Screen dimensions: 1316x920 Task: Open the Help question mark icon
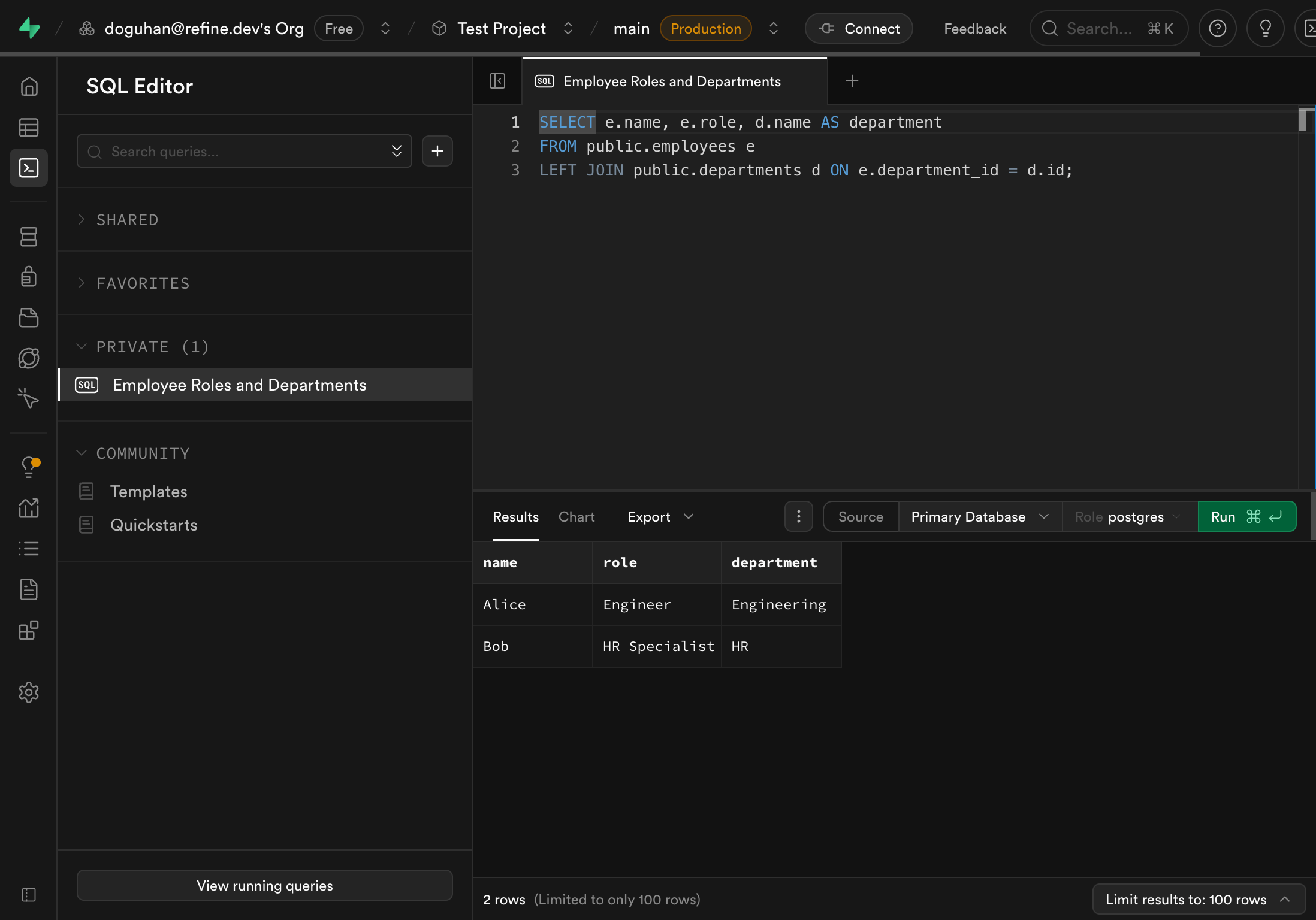pos(1217,28)
